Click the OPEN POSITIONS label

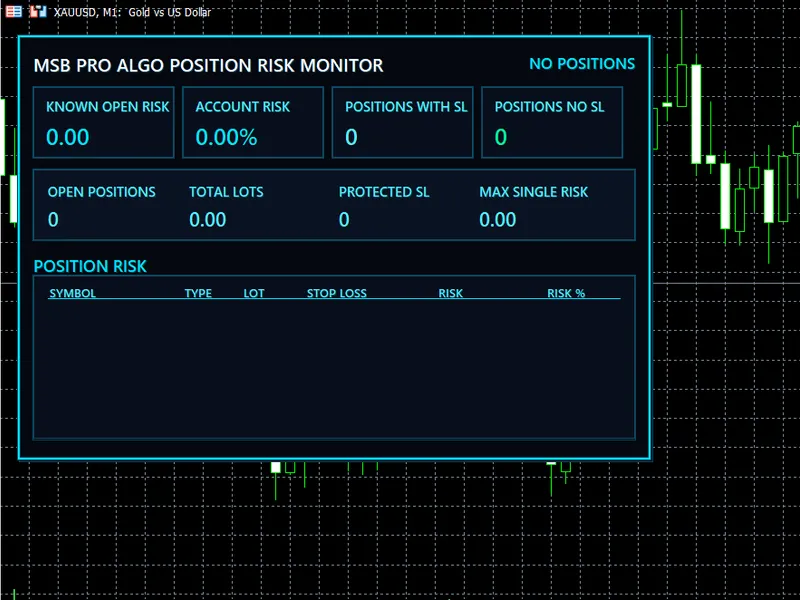click(102, 192)
